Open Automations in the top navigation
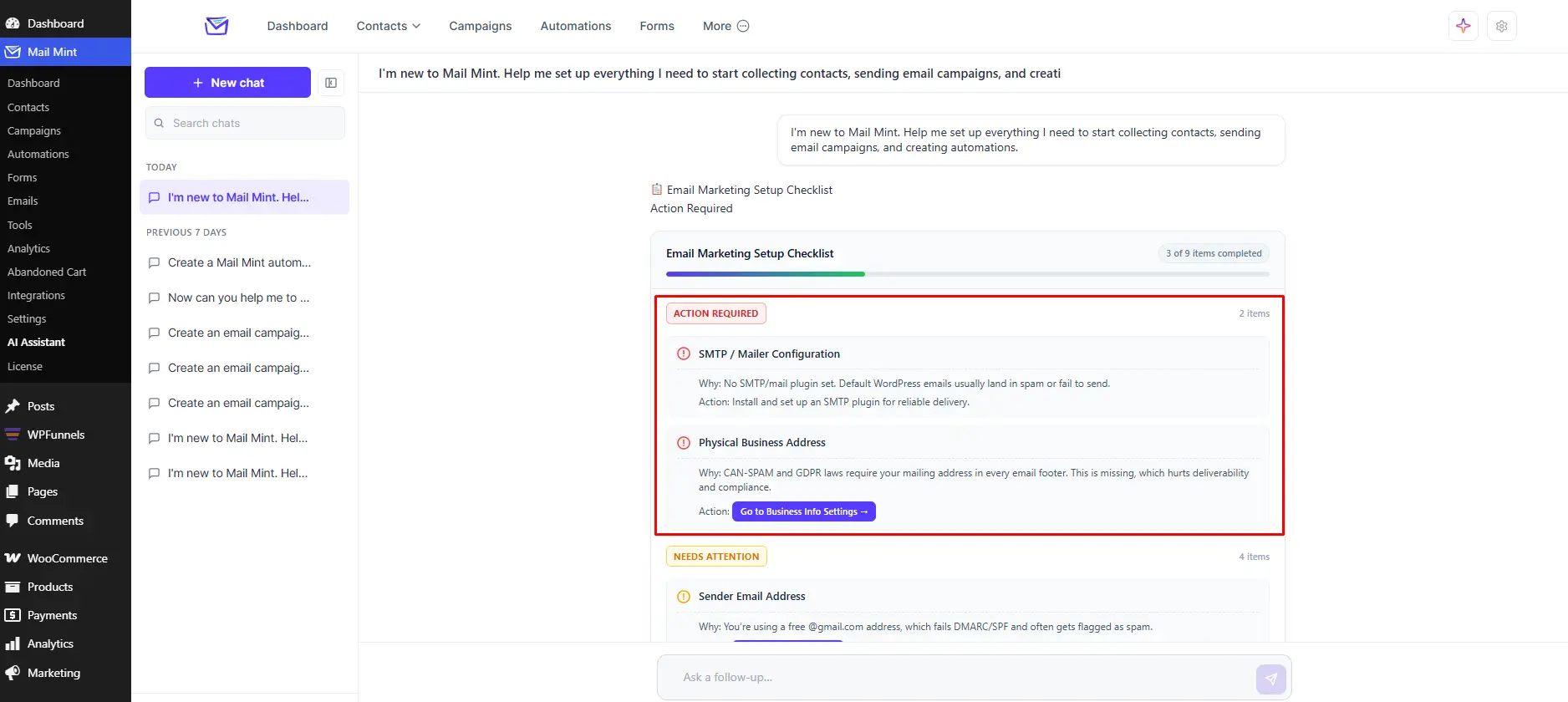The height and width of the screenshot is (702, 1568). tap(576, 26)
